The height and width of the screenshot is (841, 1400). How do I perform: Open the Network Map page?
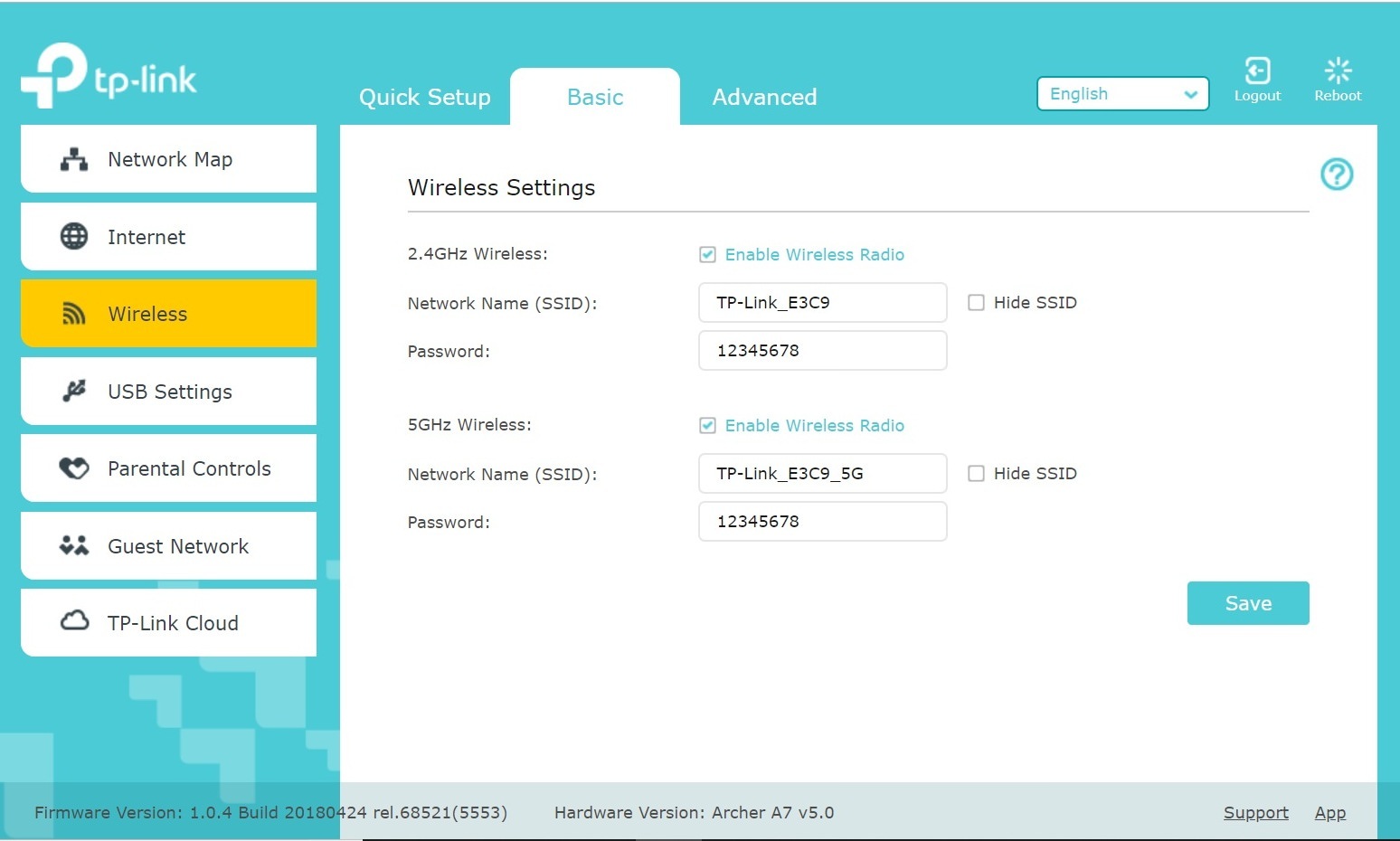click(169, 159)
